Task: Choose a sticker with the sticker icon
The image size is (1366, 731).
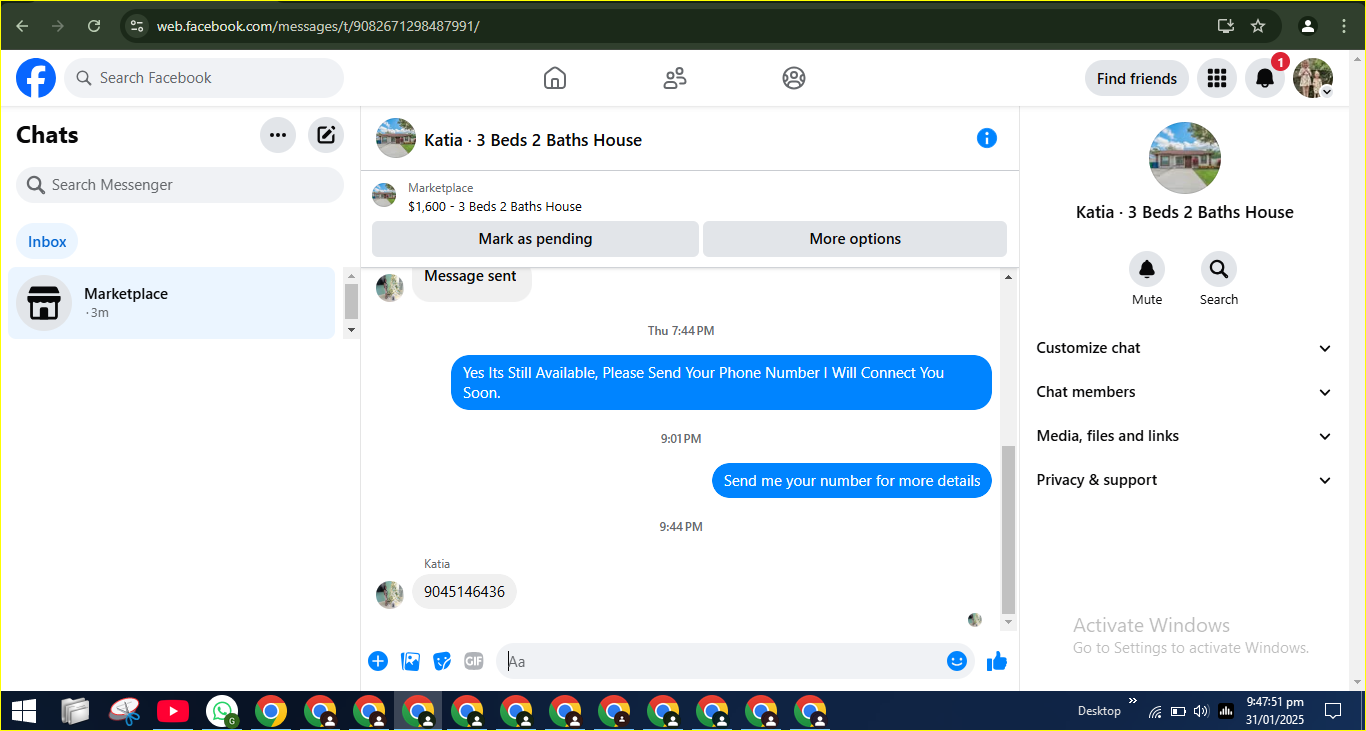Action: point(442,661)
